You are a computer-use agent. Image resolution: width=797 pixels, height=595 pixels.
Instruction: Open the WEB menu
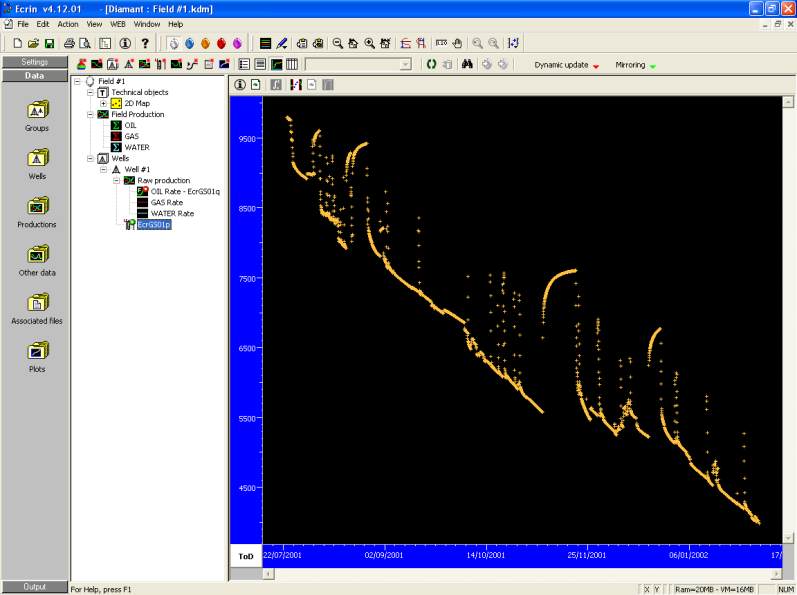point(118,23)
